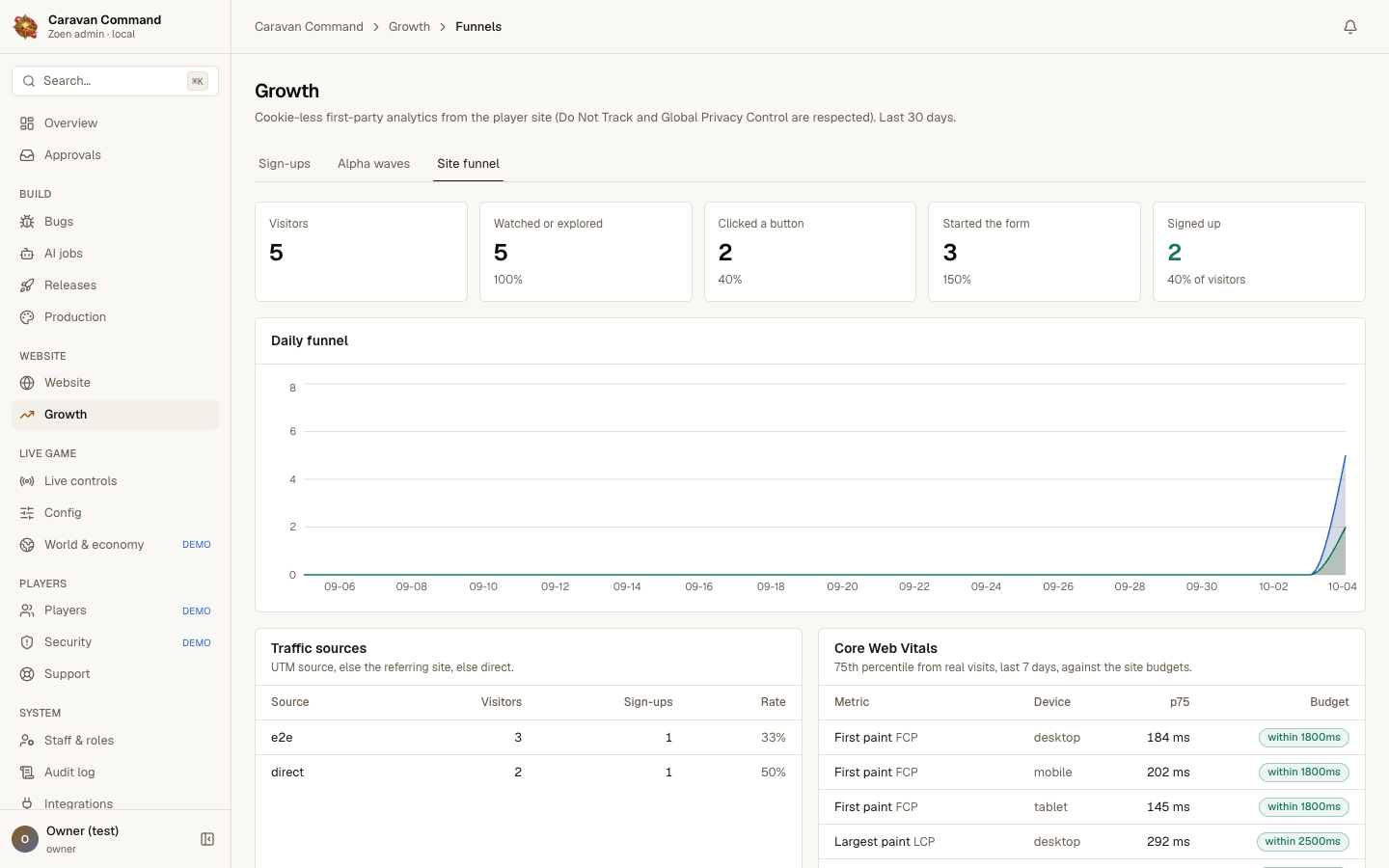
Task: Open Staff & roles menu item
Action: (115, 741)
